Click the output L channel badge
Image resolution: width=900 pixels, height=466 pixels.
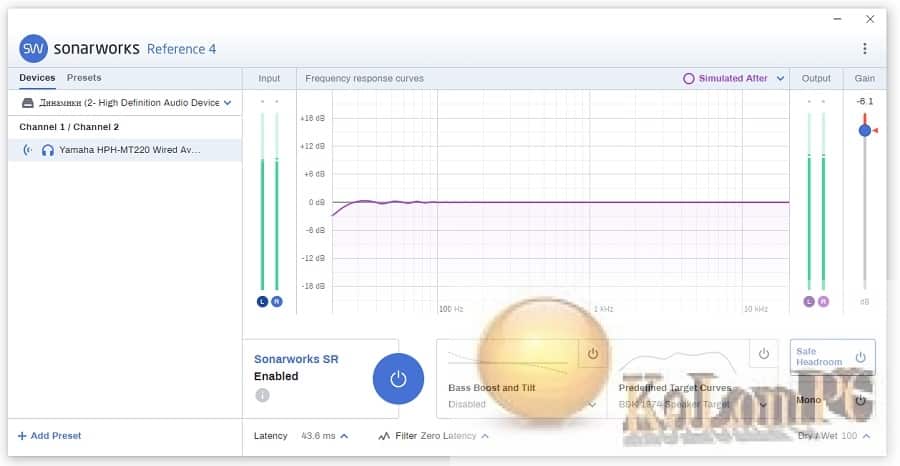point(809,301)
